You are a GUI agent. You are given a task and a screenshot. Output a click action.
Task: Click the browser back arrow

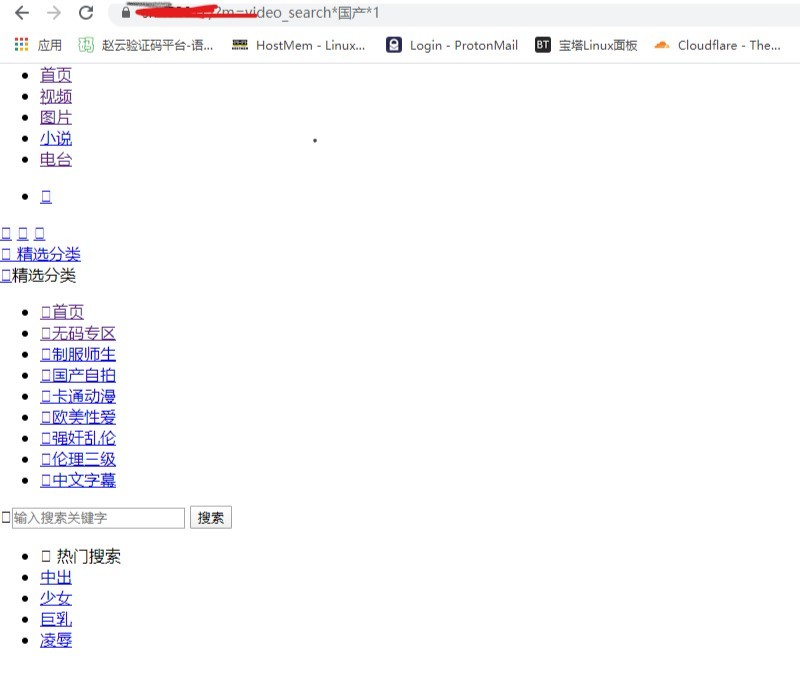click(20, 13)
